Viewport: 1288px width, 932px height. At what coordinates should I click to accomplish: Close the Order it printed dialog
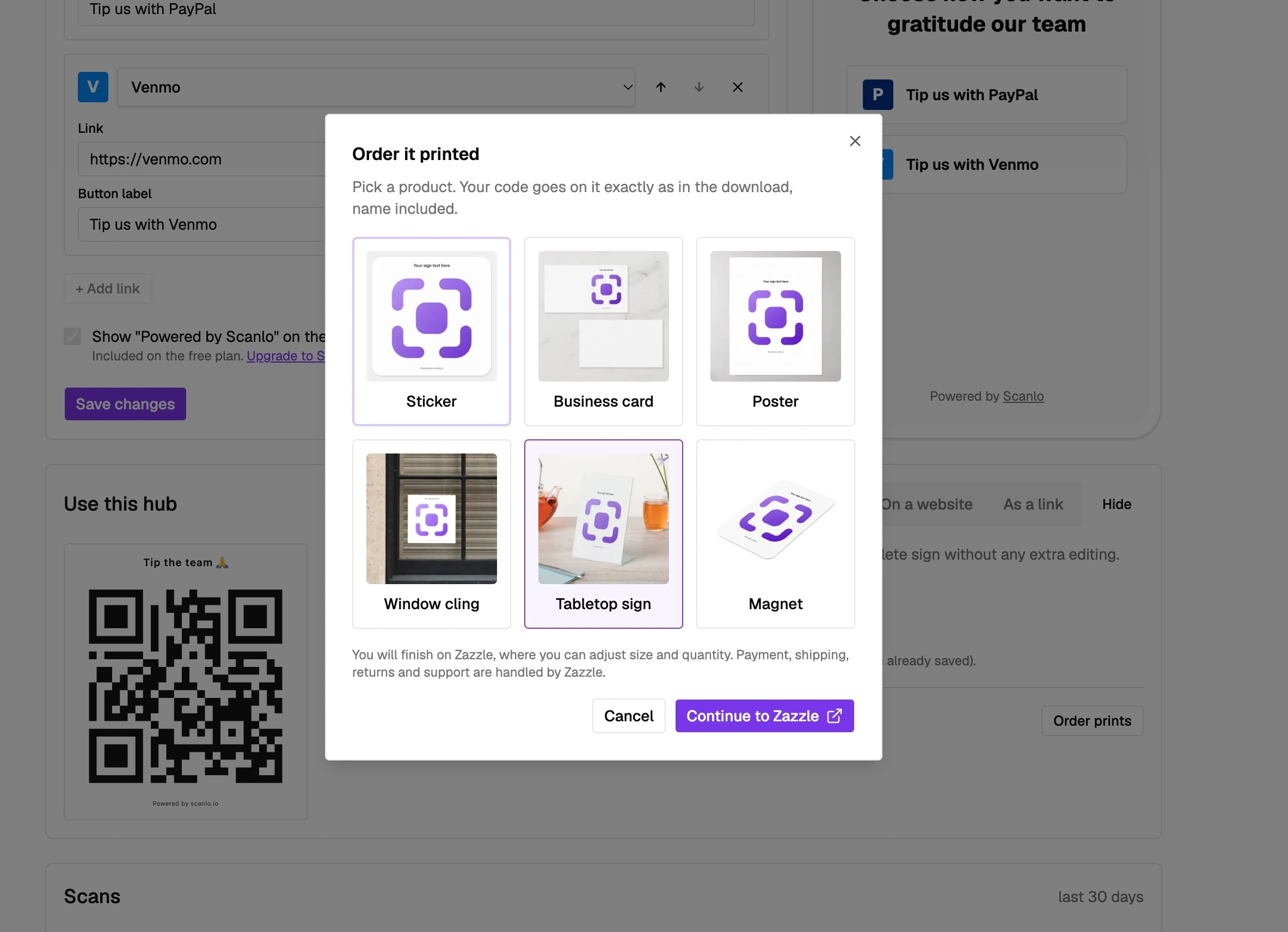(855, 141)
